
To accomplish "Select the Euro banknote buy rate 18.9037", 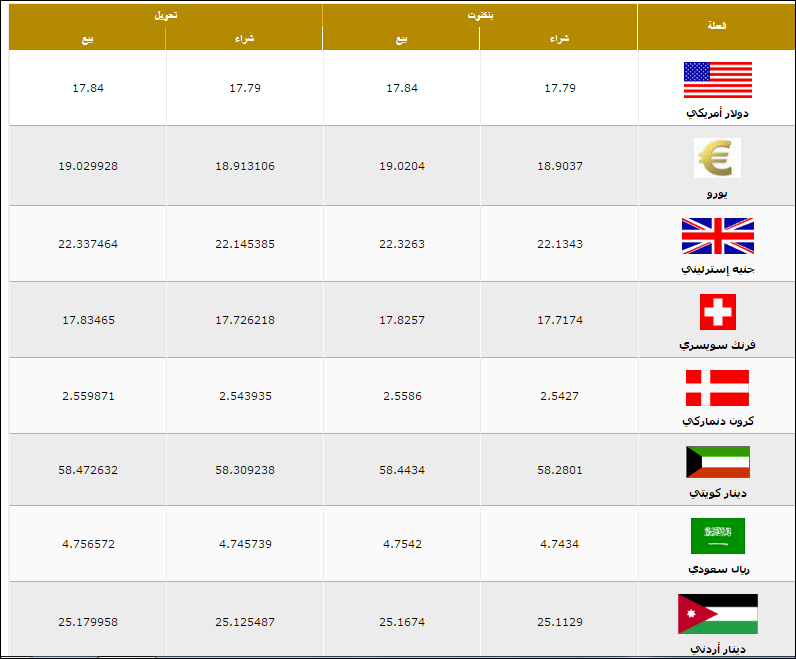I will [x=559, y=166].
